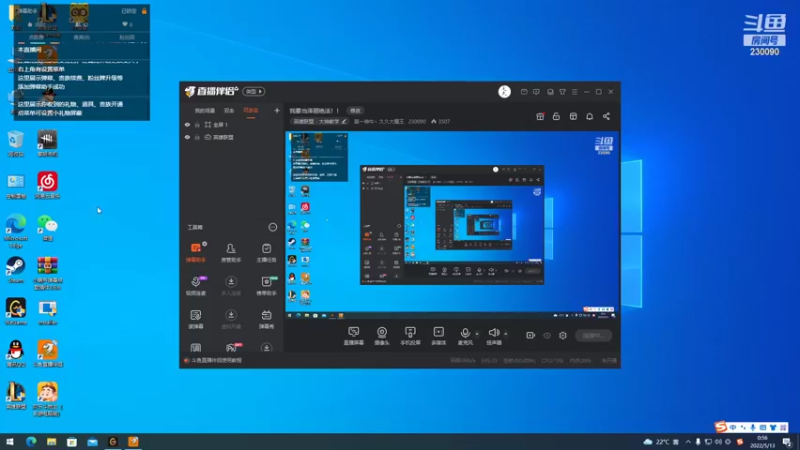Add 直播屏幕 screen capture source
This screenshot has height=450, width=800.
click(x=354, y=336)
